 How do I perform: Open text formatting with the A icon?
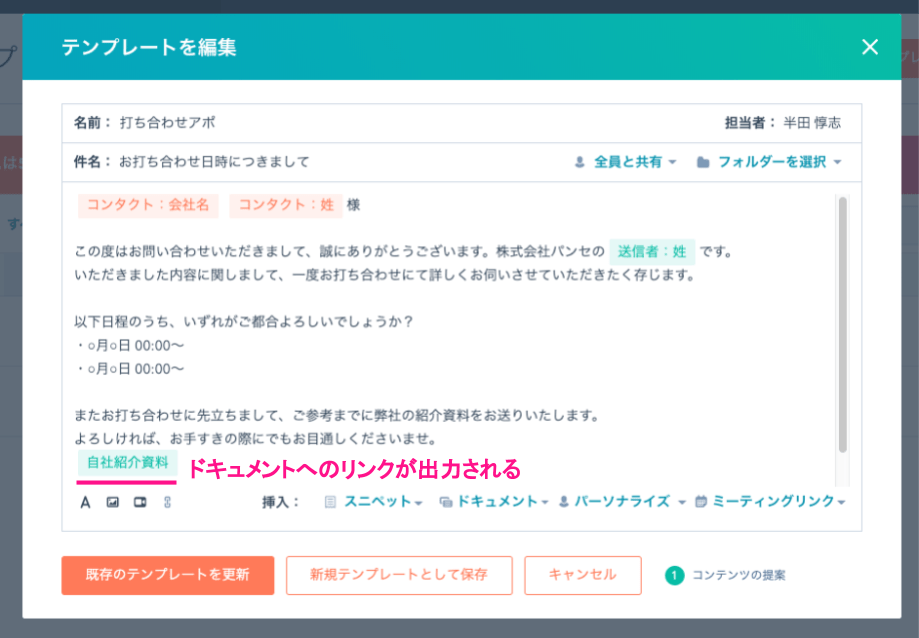pos(85,502)
